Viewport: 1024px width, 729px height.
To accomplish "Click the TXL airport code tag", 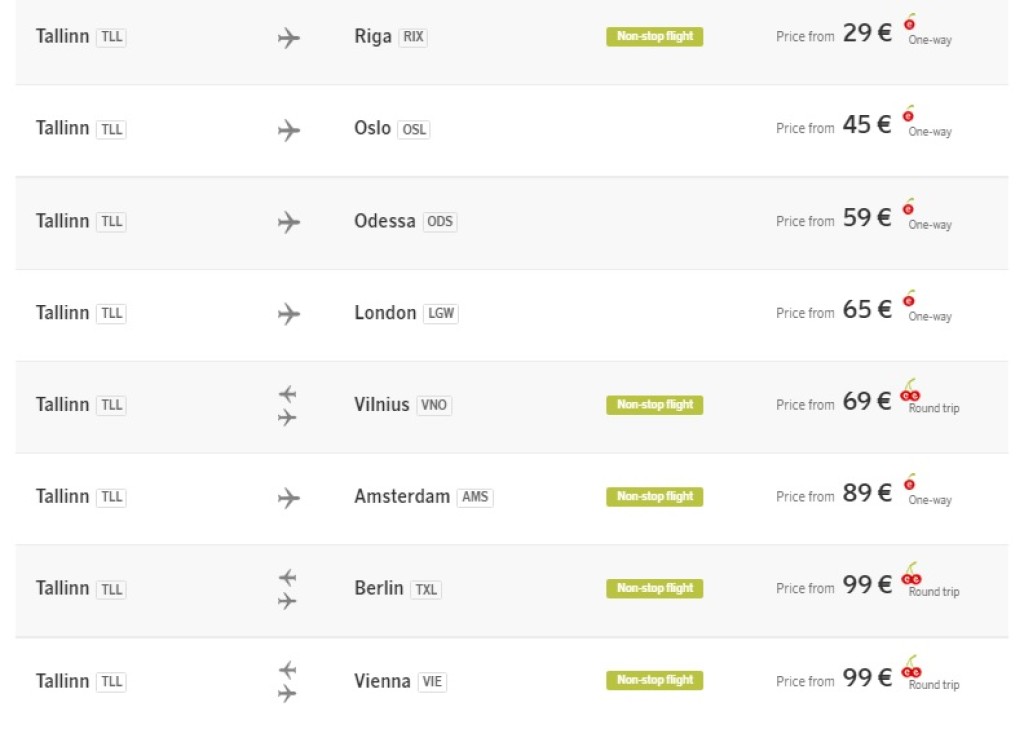I will coord(426,589).
